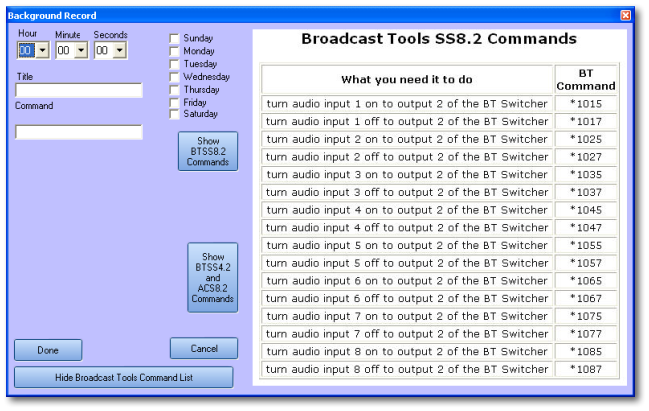Screen dimensions: 649x411
Task: Select row 'turn audio input 4 off'
Action: (x=407, y=228)
